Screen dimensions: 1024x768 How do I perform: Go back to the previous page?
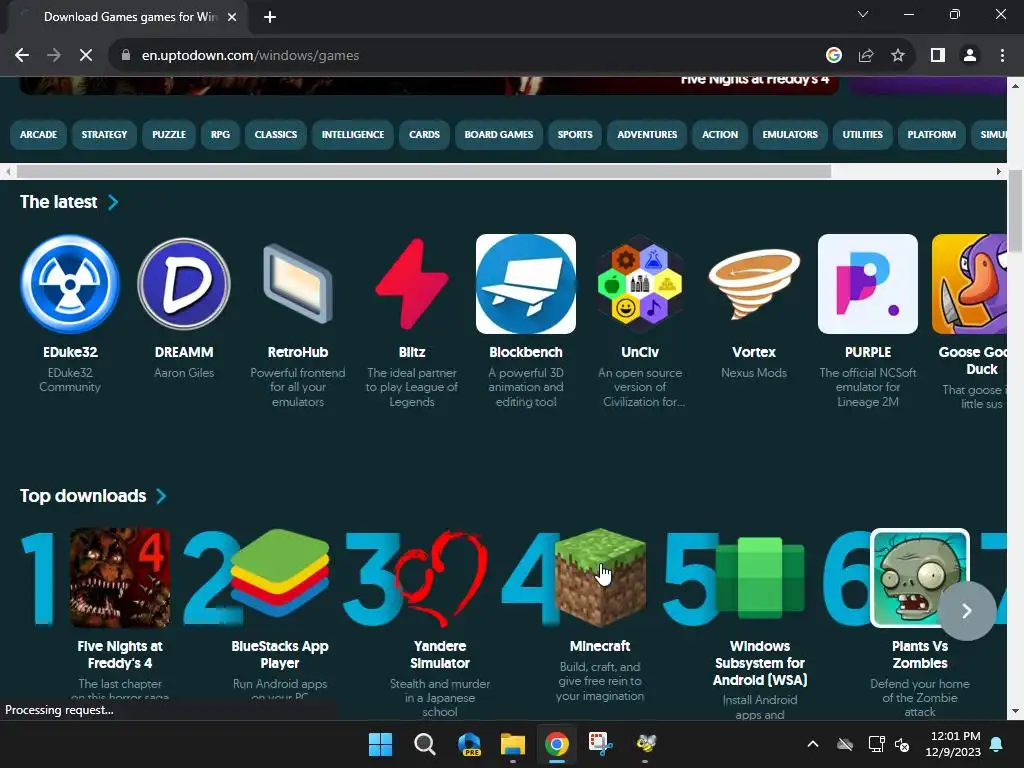point(22,56)
